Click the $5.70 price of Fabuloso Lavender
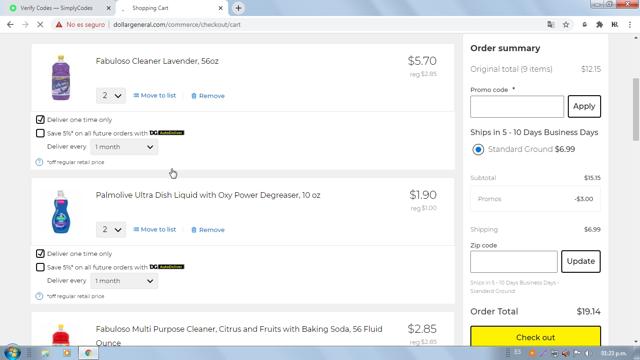 422,61
